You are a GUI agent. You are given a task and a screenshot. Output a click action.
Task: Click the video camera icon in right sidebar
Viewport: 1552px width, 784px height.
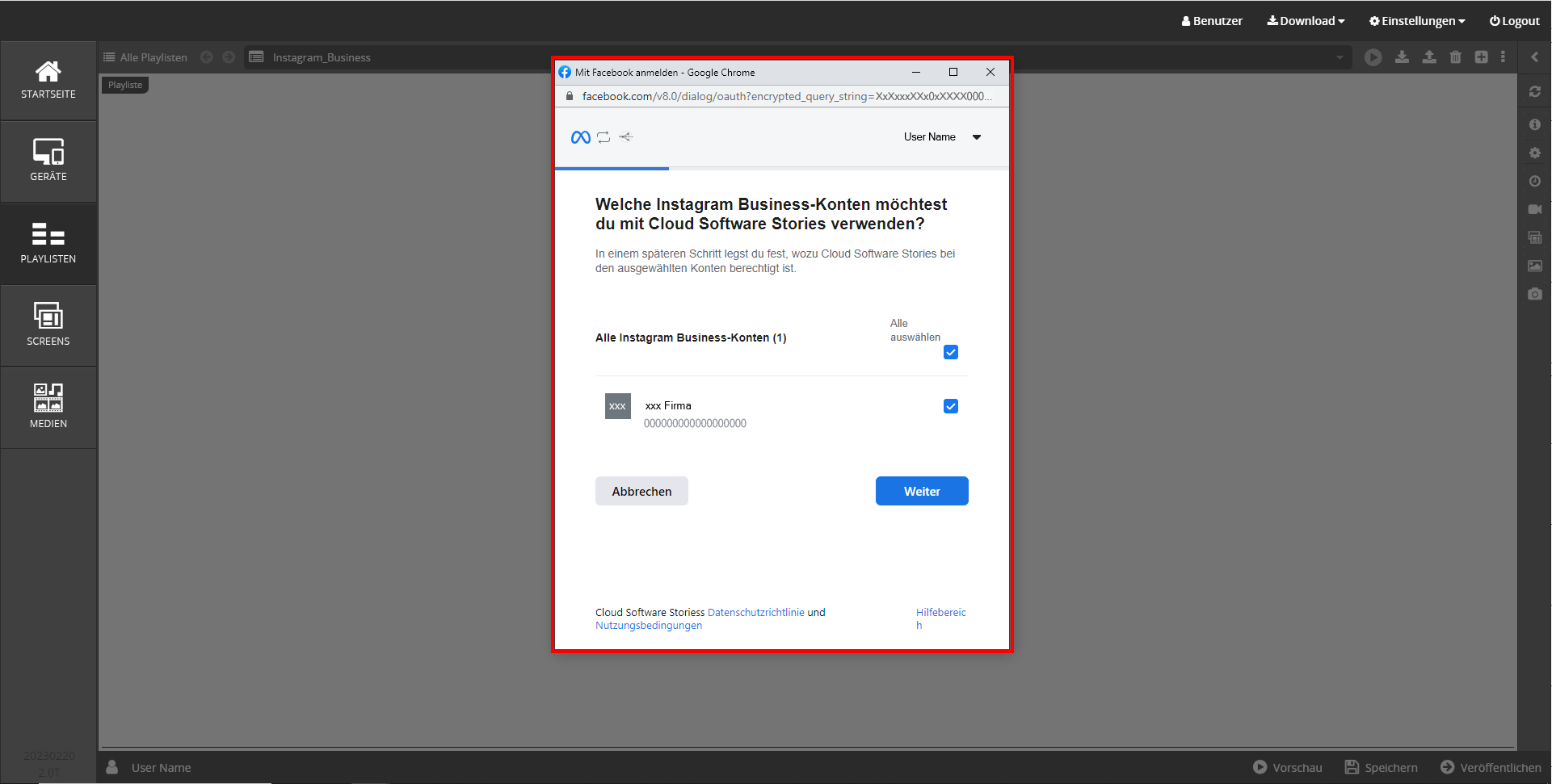point(1534,209)
